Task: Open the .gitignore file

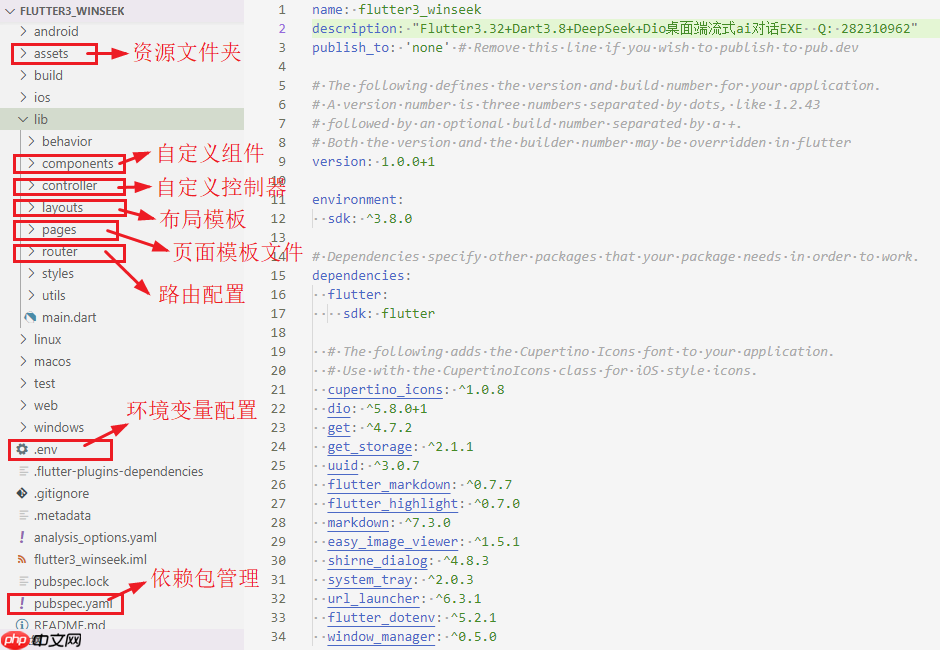Action: pyautogui.click(x=61, y=493)
